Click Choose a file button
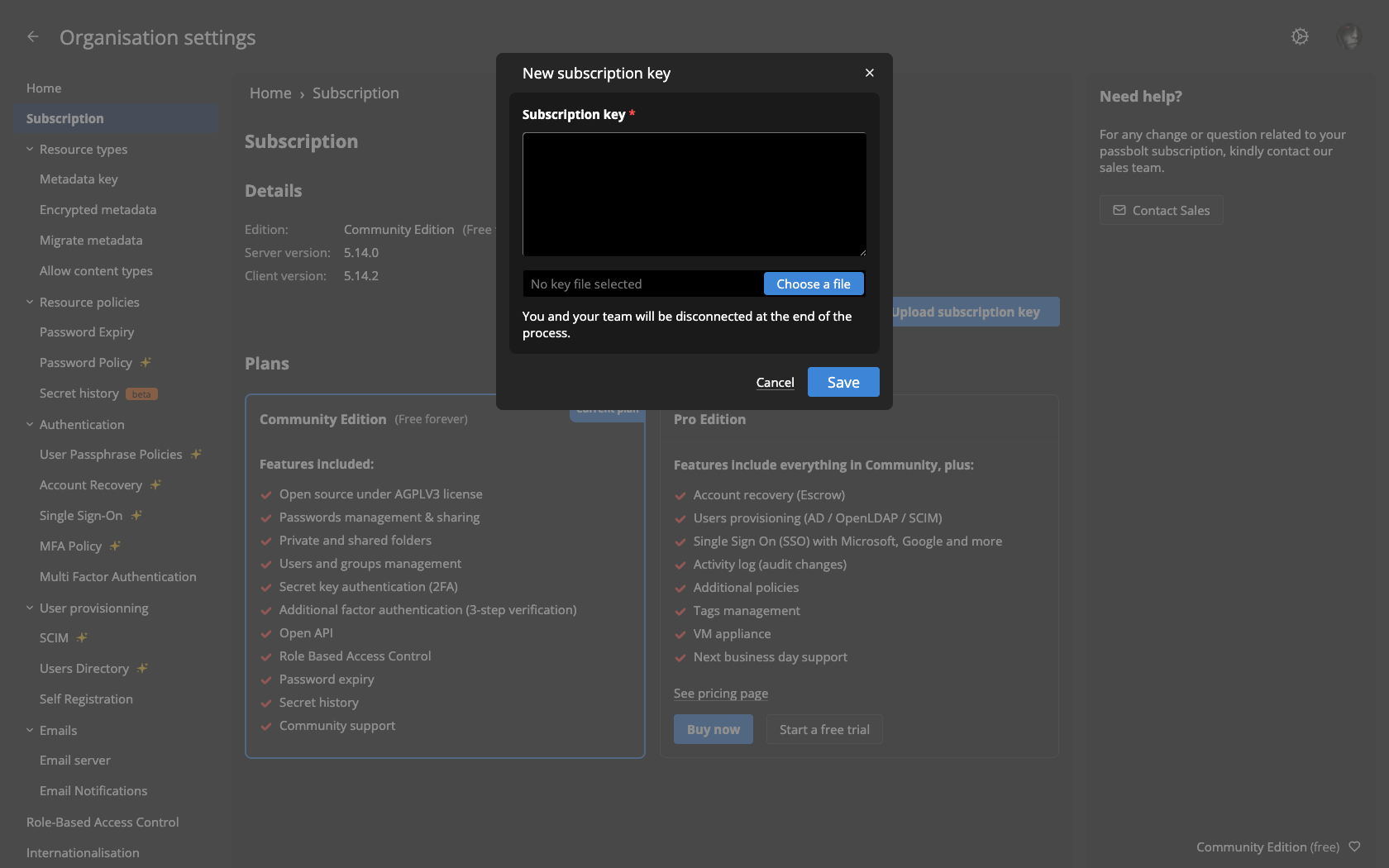Screen dimensions: 1389x868 pyautogui.click(x=814, y=284)
